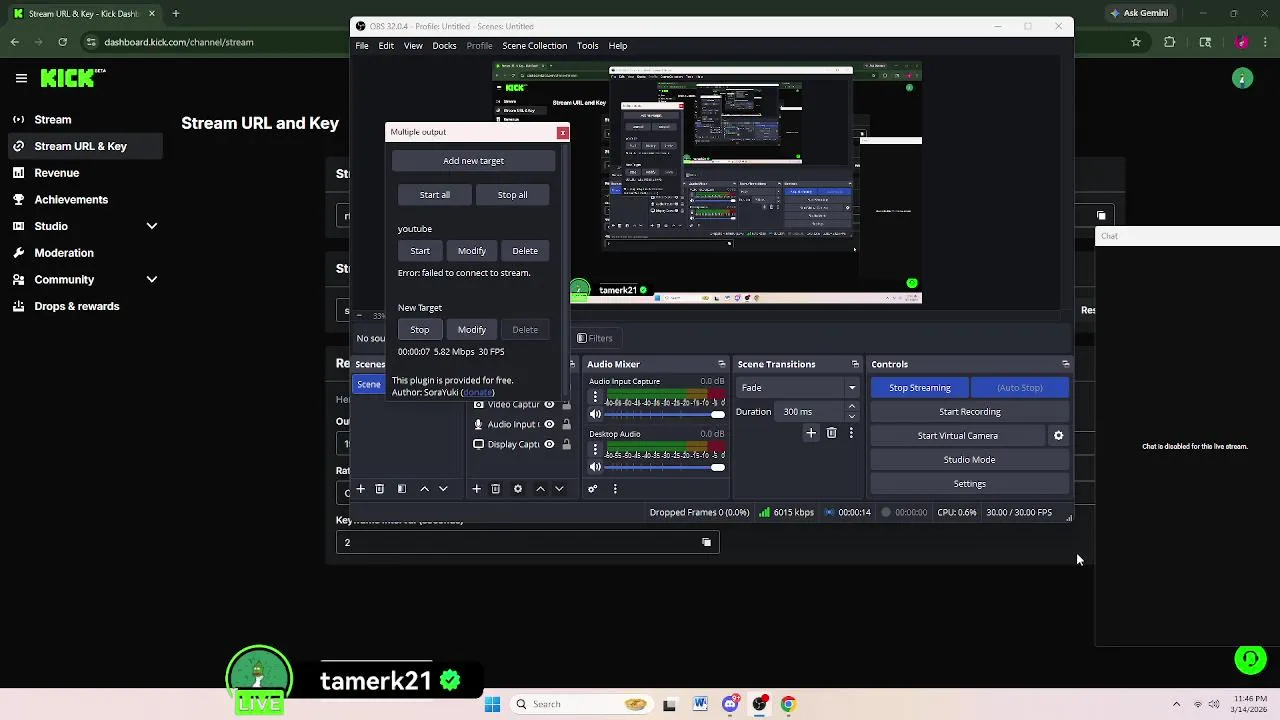Open source properties gear icon
Image resolution: width=1280 pixels, height=720 pixels.
point(518,489)
